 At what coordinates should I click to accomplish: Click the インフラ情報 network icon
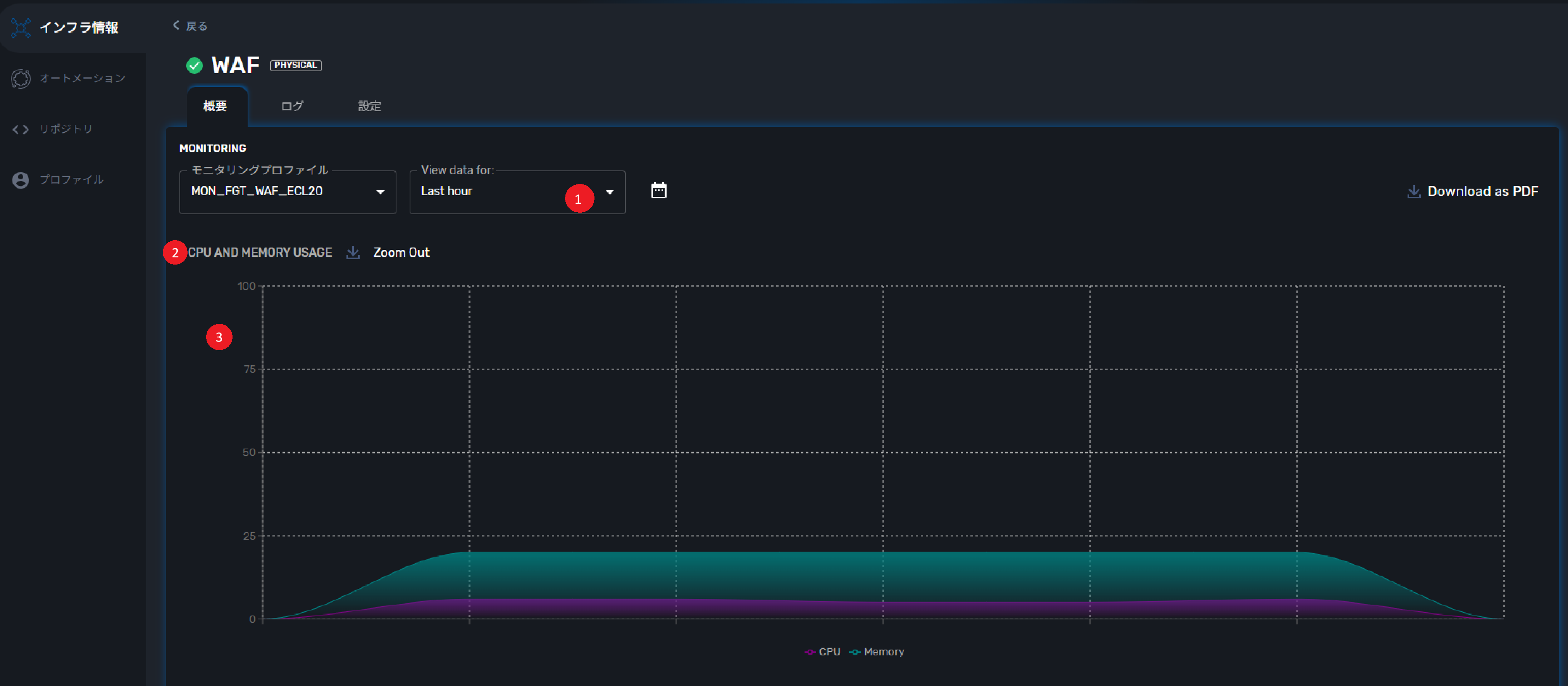[21, 28]
